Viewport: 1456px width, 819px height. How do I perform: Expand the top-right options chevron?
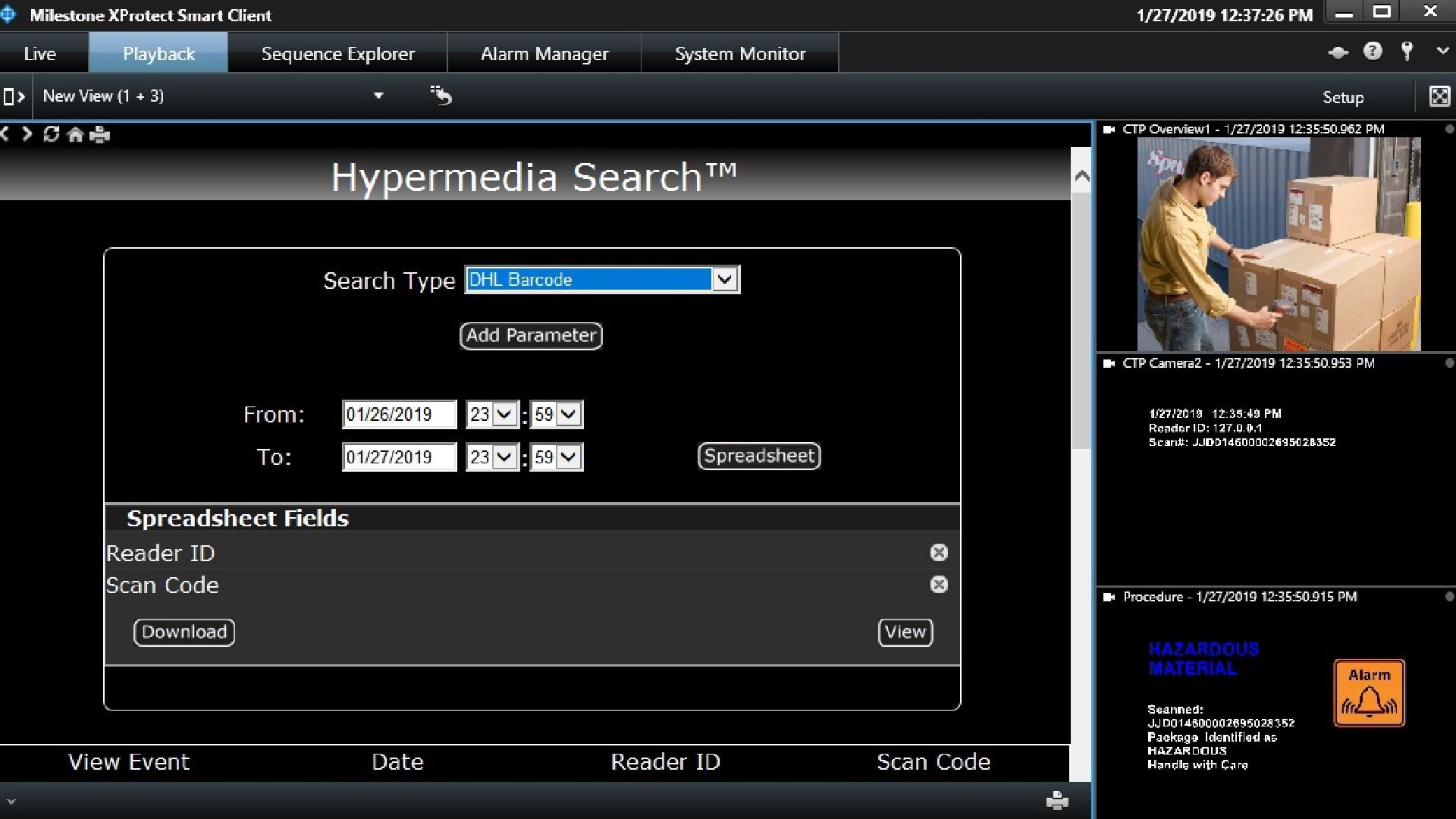[1442, 52]
